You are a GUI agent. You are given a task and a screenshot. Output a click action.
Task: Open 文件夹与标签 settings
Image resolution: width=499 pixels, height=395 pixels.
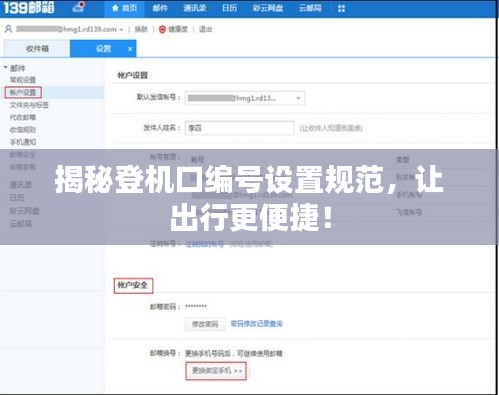tap(29, 105)
